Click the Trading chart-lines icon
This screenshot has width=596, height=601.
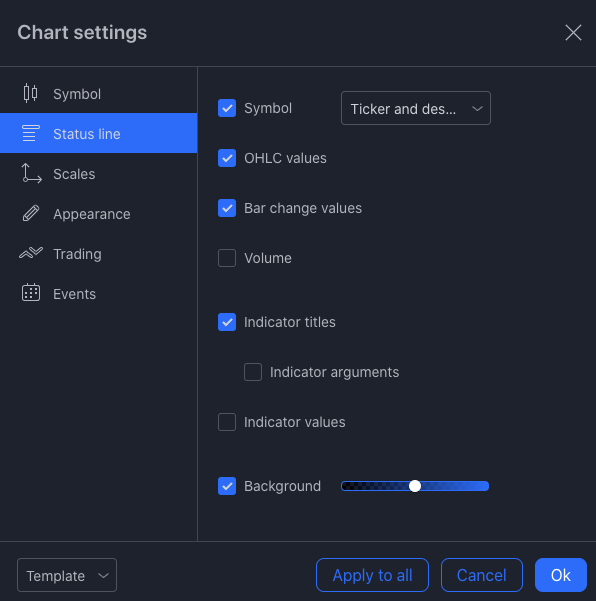(31, 253)
